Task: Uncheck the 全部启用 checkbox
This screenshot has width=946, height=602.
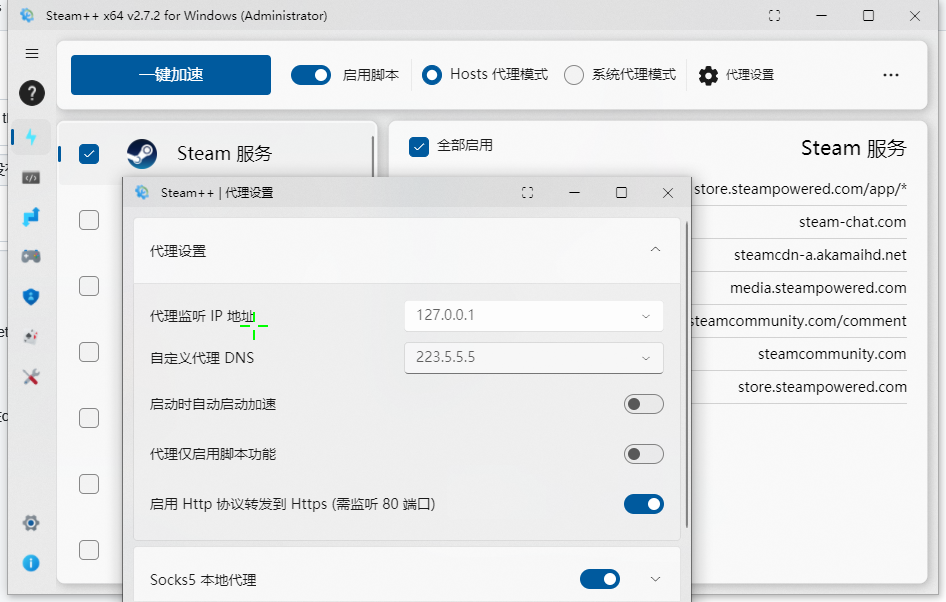Action: click(419, 146)
